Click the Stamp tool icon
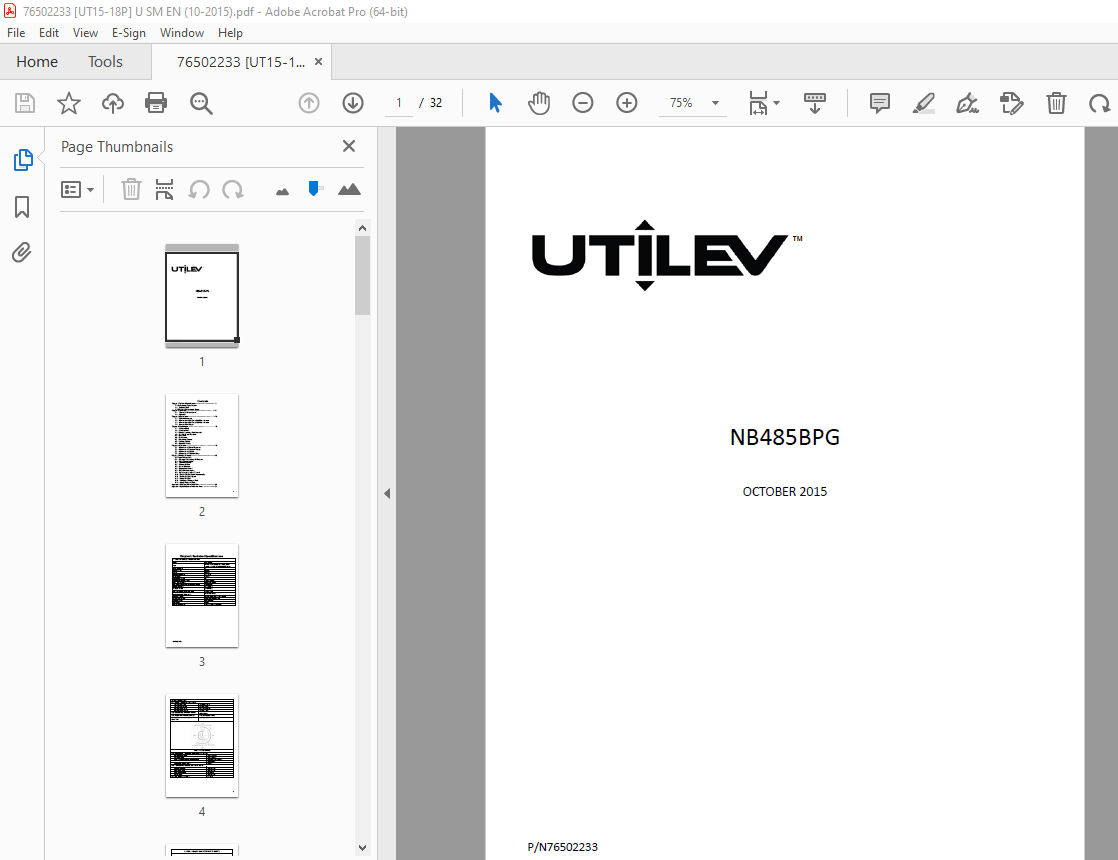Screen dimensions: 1118x860 pos(1012,103)
